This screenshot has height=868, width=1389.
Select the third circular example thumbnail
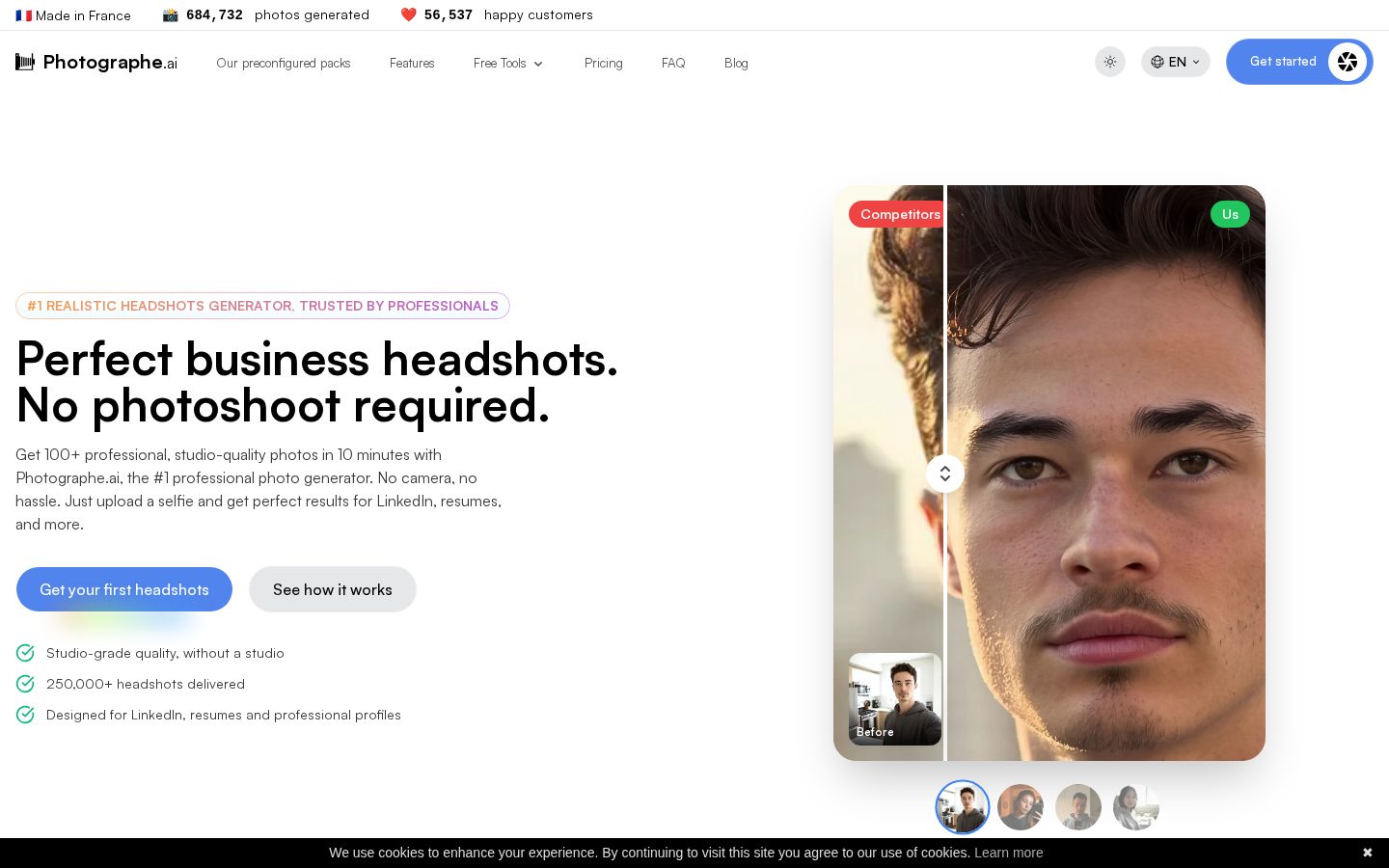[1078, 807]
